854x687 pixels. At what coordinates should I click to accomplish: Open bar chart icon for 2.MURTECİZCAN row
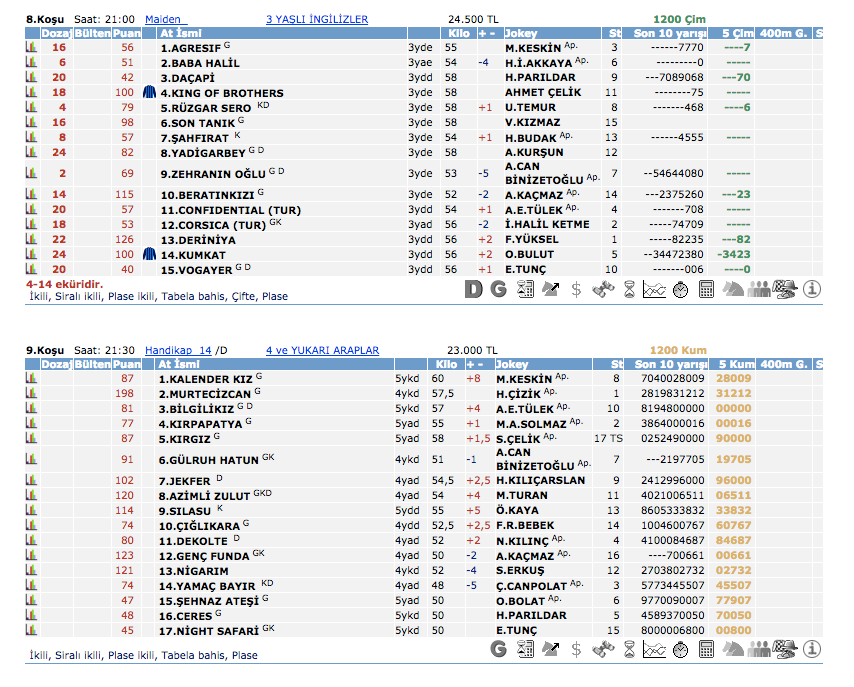tap(30, 394)
